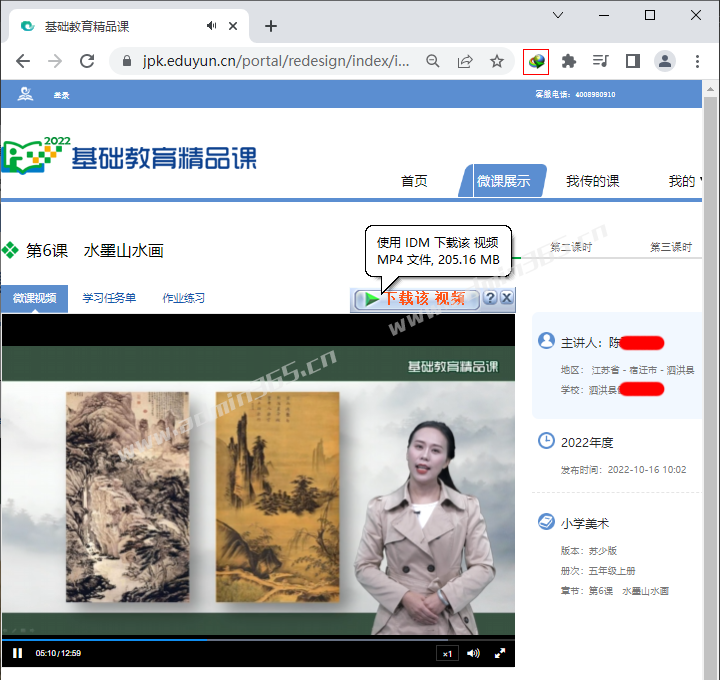Screen dimensions: 720x680
Task: Click the 登录 link in blue header
Action: pos(61,96)
